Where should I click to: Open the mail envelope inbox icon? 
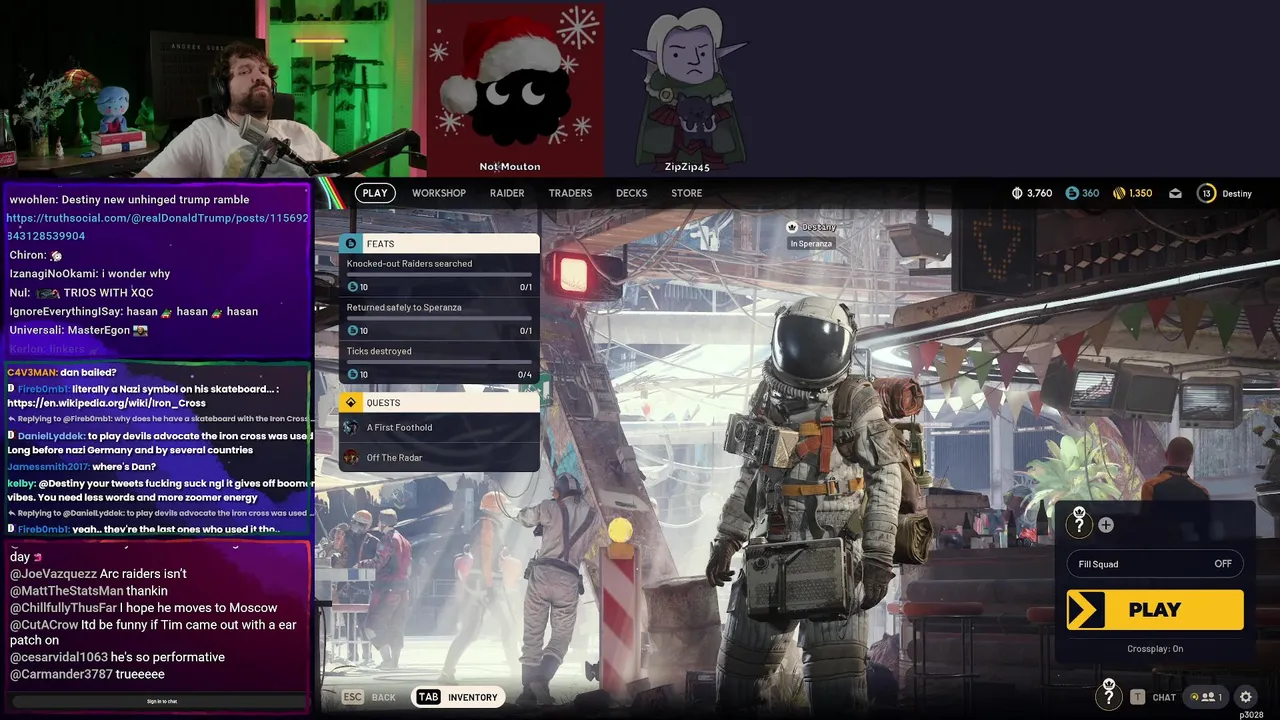click(x=1175, y=193)
